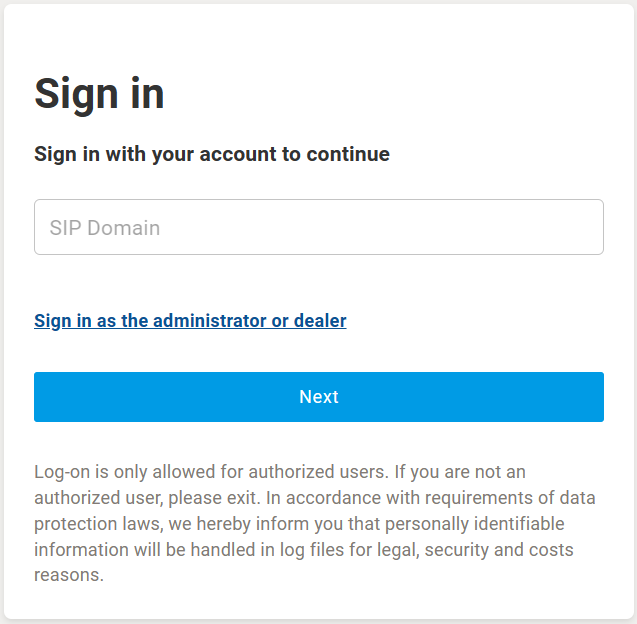Open the administrator or dealer sign-in link

click(x=190, y=321)
